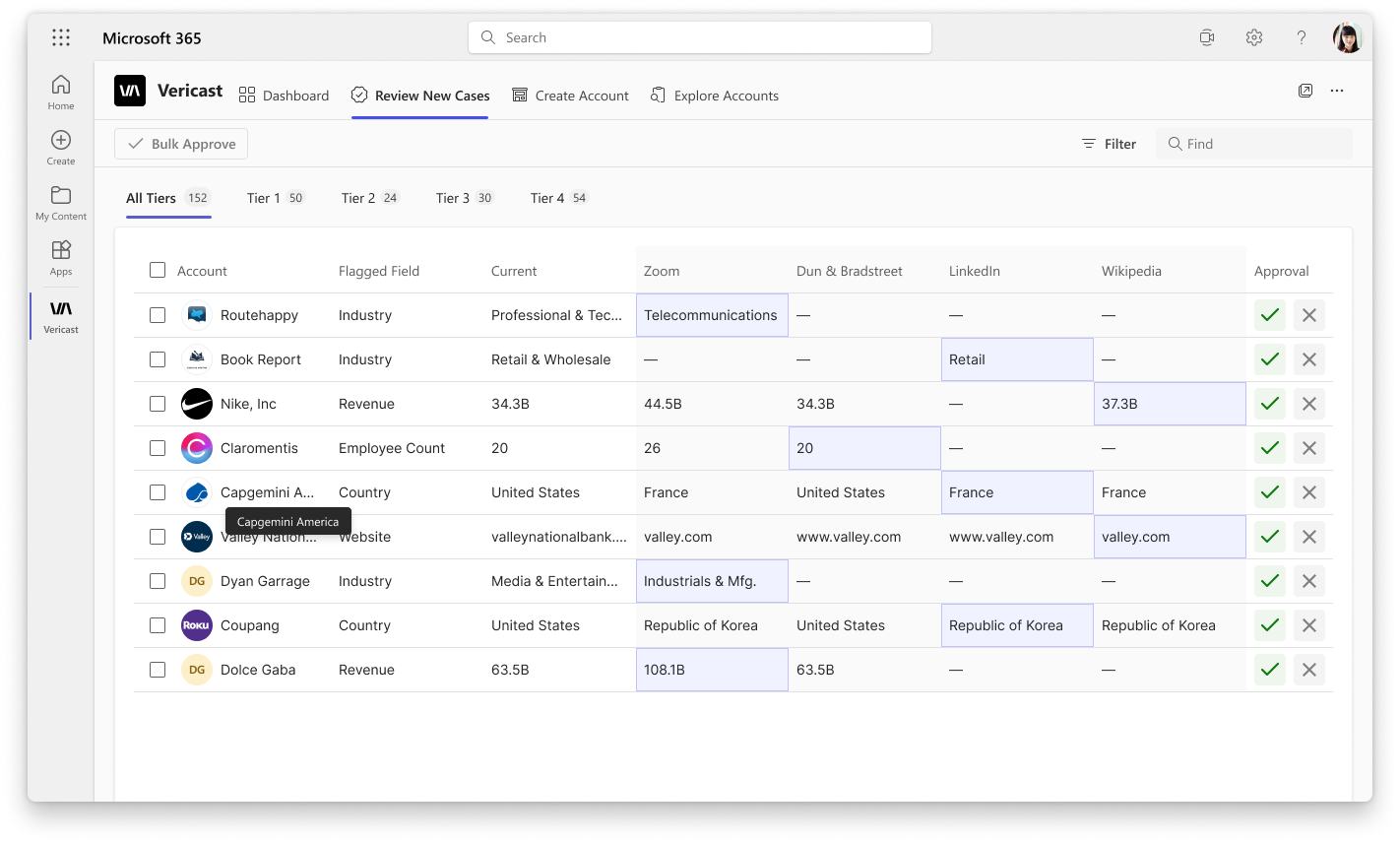Click the Bulk Approve button

181,144
